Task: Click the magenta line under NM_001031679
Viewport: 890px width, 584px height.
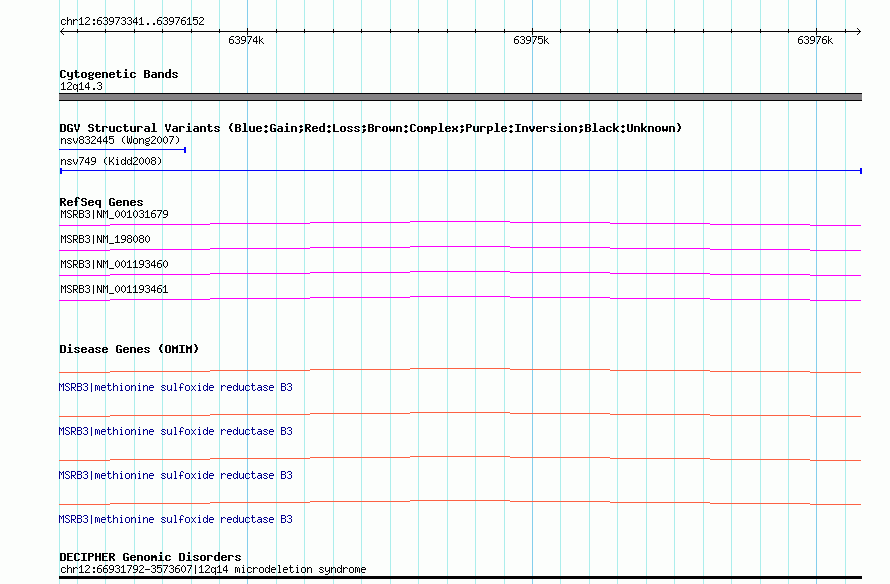Action: click(460, 223)
